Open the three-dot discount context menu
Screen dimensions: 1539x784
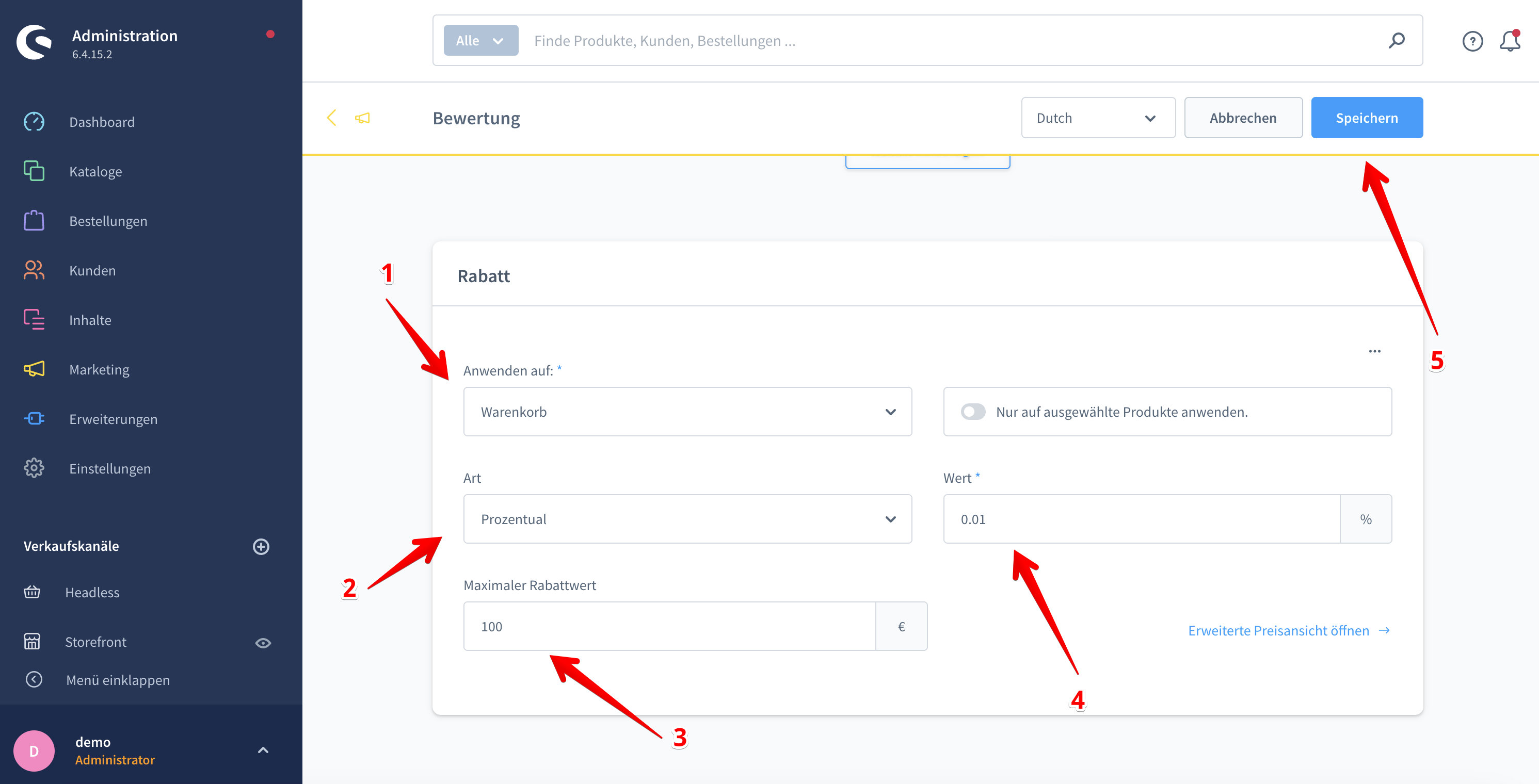(x=1374, y=351)
